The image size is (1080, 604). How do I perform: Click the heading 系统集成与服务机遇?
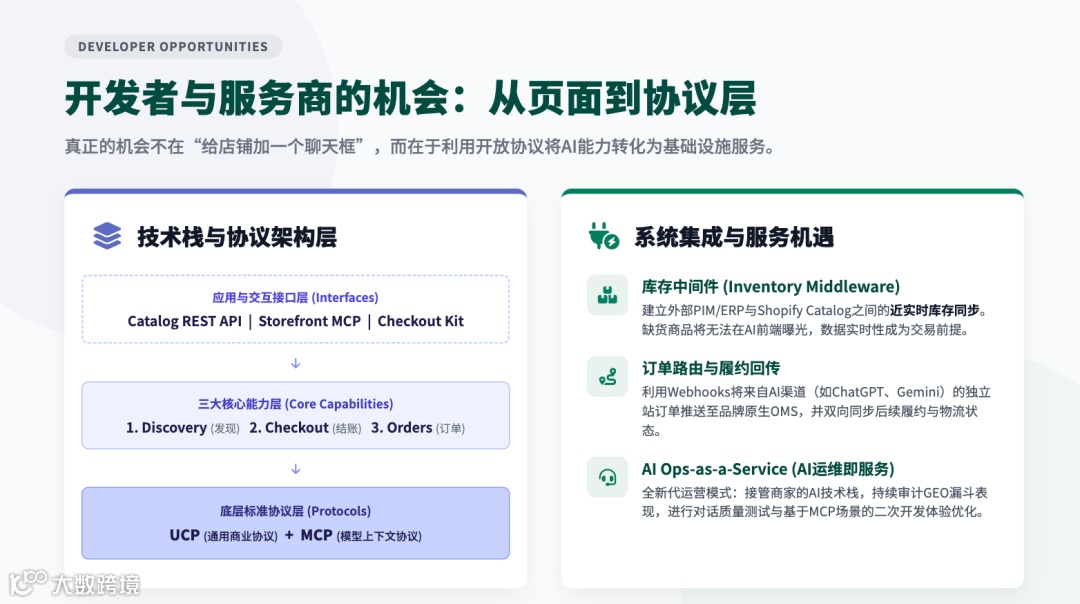pos(734,237)
